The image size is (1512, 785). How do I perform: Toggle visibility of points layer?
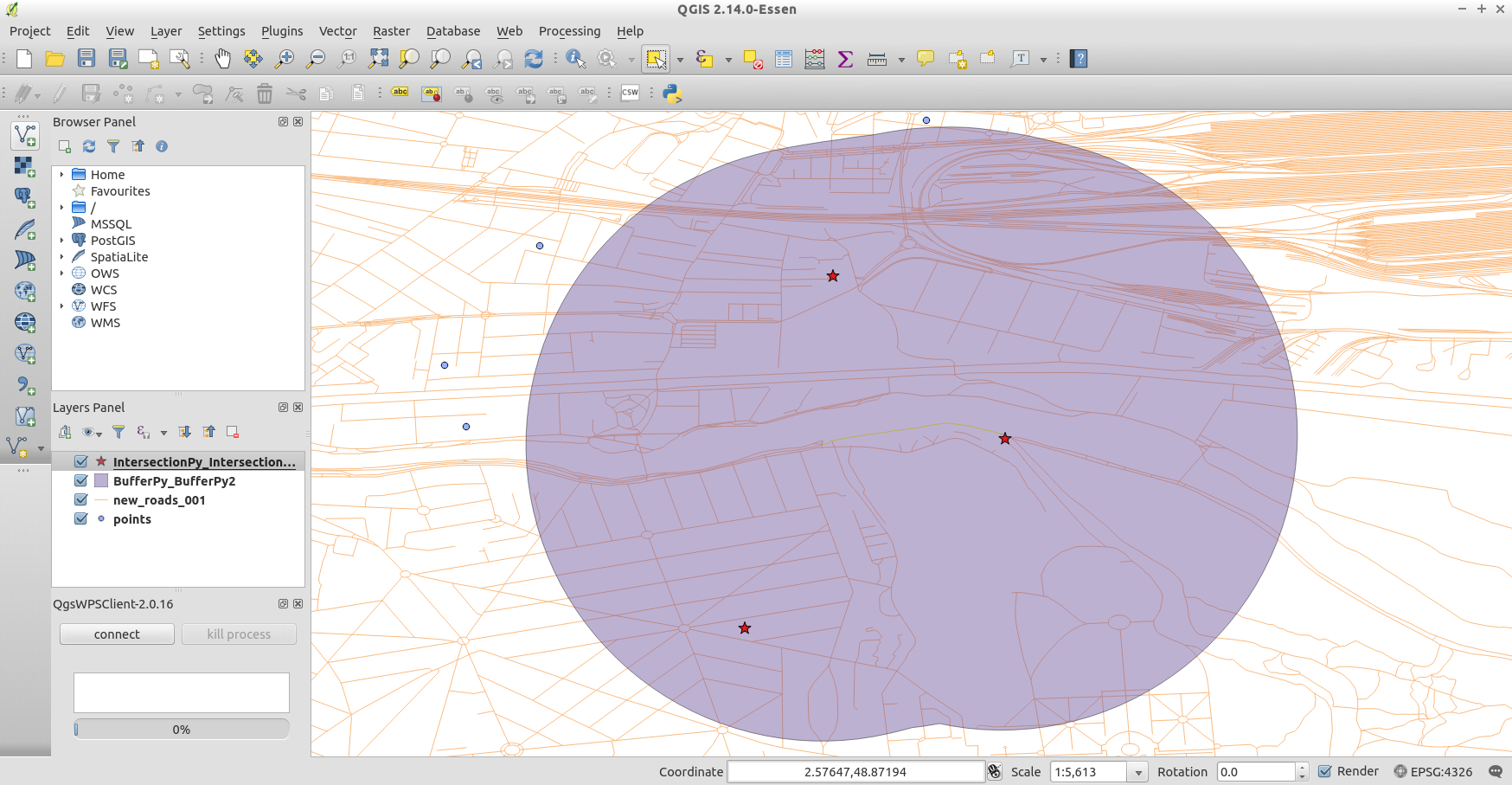coord(81,519)
